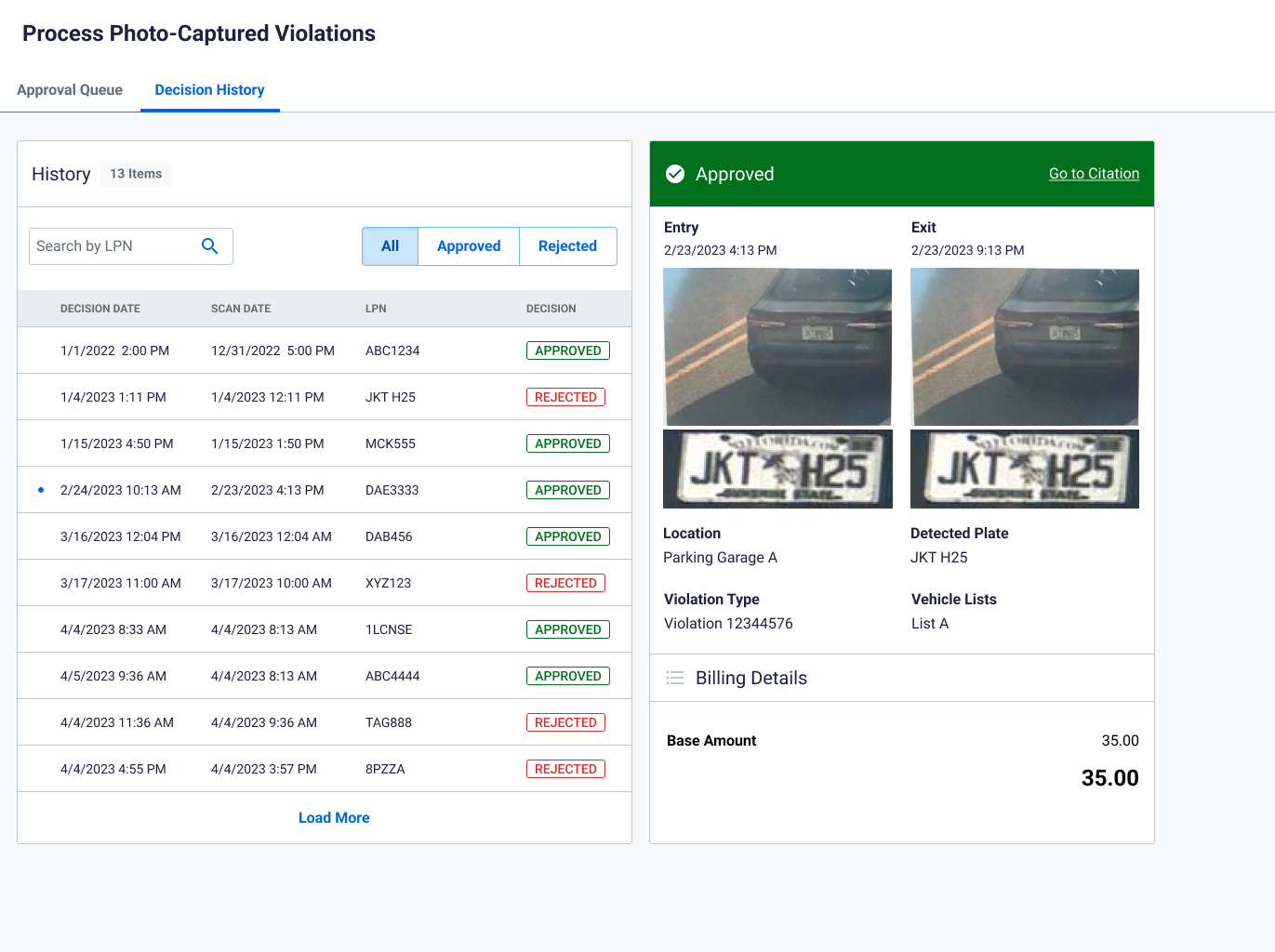Filter history by Rejected decisions

click(567, 246)
